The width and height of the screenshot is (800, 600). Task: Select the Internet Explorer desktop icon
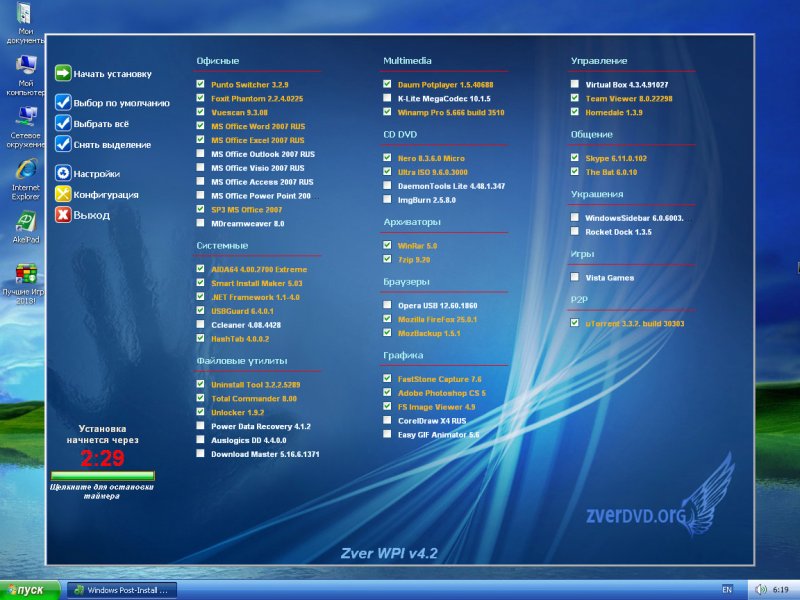[26, 180]
